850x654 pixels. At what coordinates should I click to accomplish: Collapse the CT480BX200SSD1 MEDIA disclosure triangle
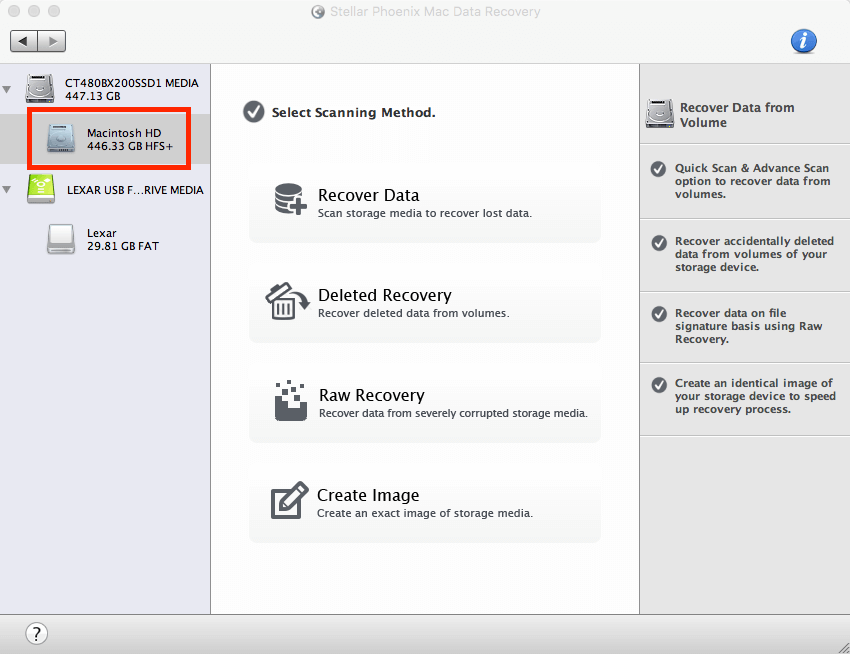[x=9, y=90]
